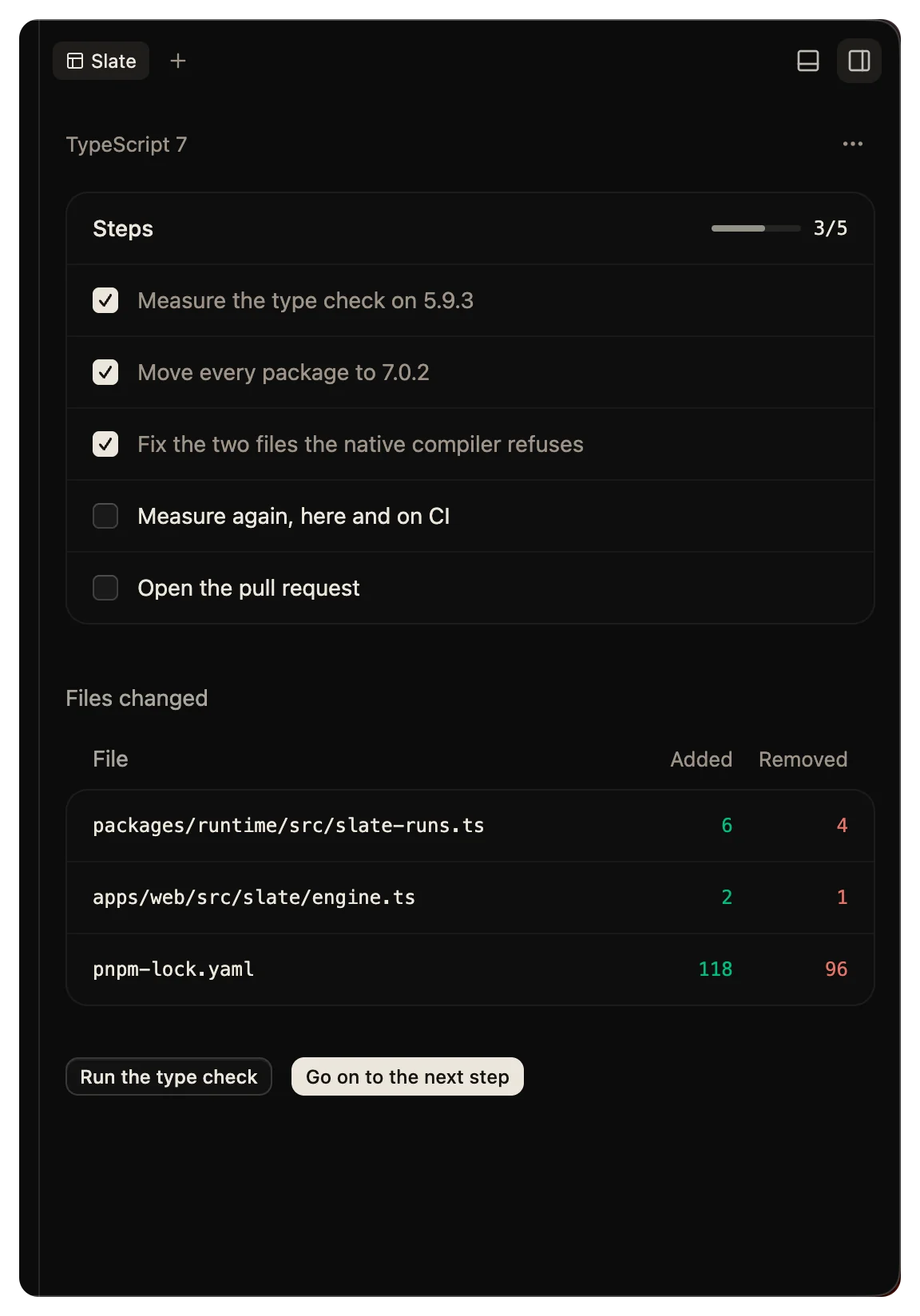Check 'Open the pull request' step
The image size is (920, 1316).
click(105, 588)
